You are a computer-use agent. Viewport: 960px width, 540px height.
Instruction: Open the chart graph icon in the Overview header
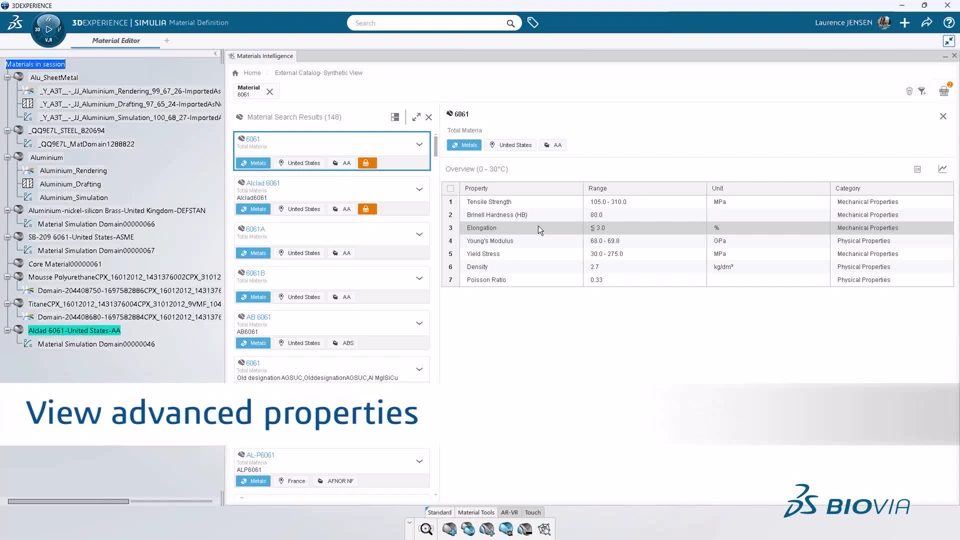(942, 169)
